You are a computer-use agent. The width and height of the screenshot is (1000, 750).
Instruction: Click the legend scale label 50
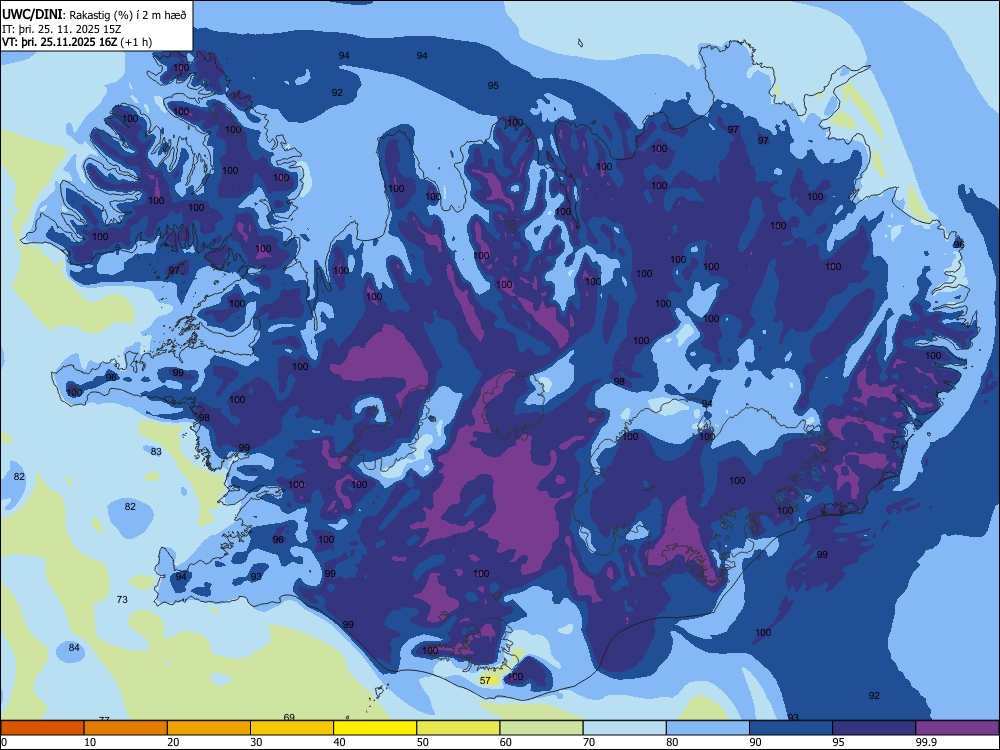[422, 742]
